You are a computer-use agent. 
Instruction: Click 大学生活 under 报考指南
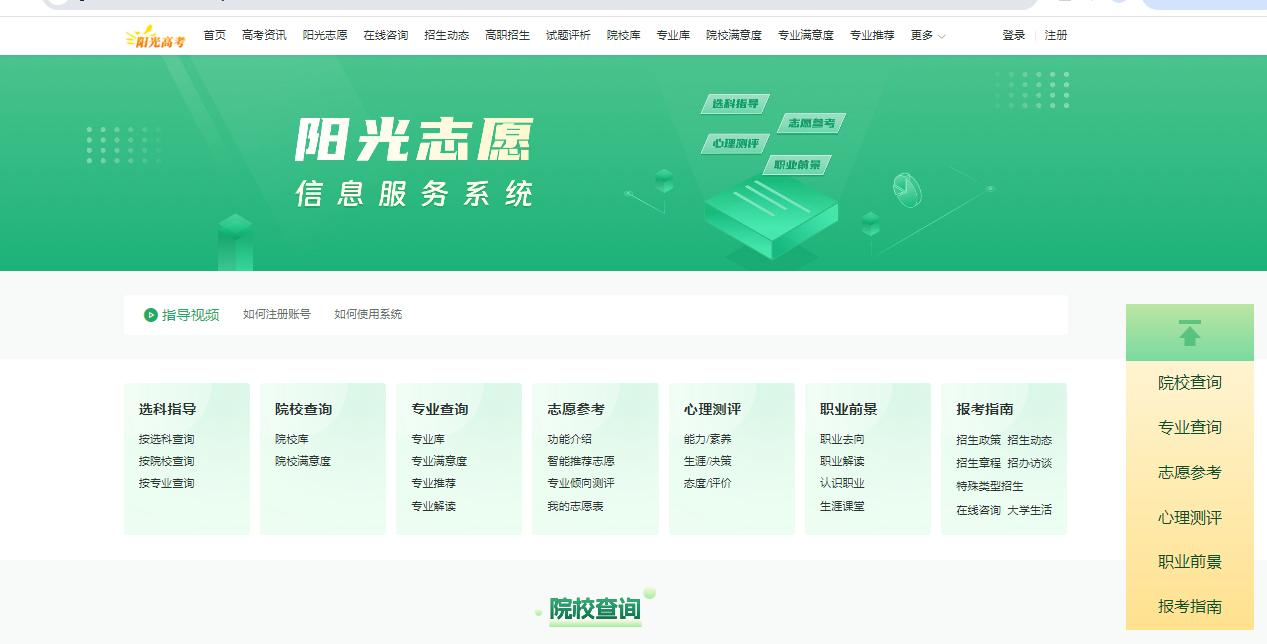click(x=1029, y=510)
